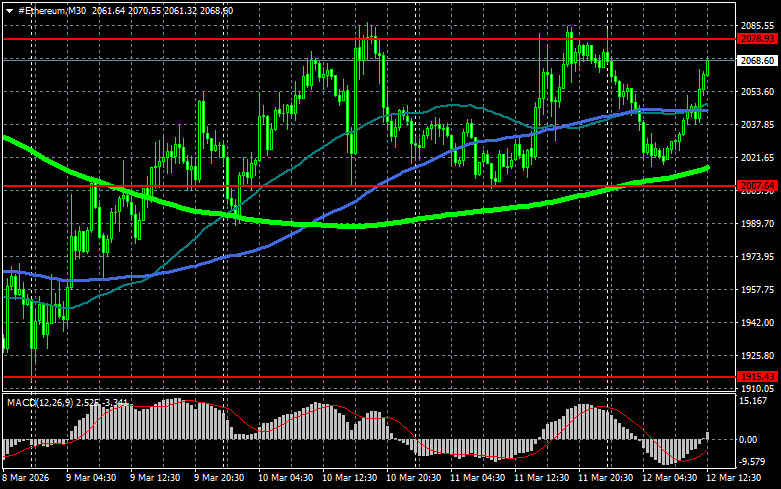Click the MACD scale value -9.579
Screen dimensions: 781x489
pyautogui.click(x=752, y=462)
